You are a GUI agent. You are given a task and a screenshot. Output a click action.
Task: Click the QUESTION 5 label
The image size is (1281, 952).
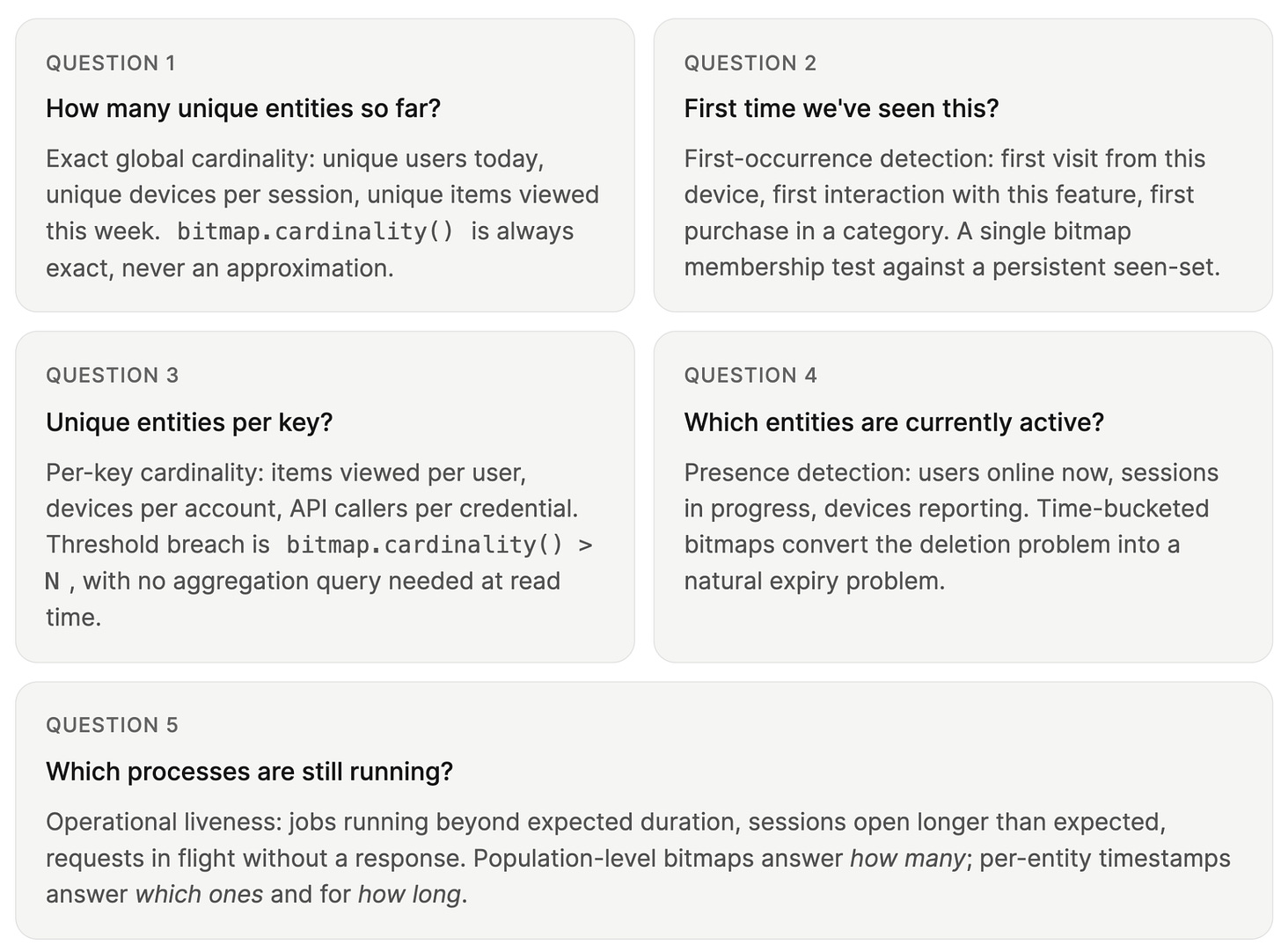112,726
